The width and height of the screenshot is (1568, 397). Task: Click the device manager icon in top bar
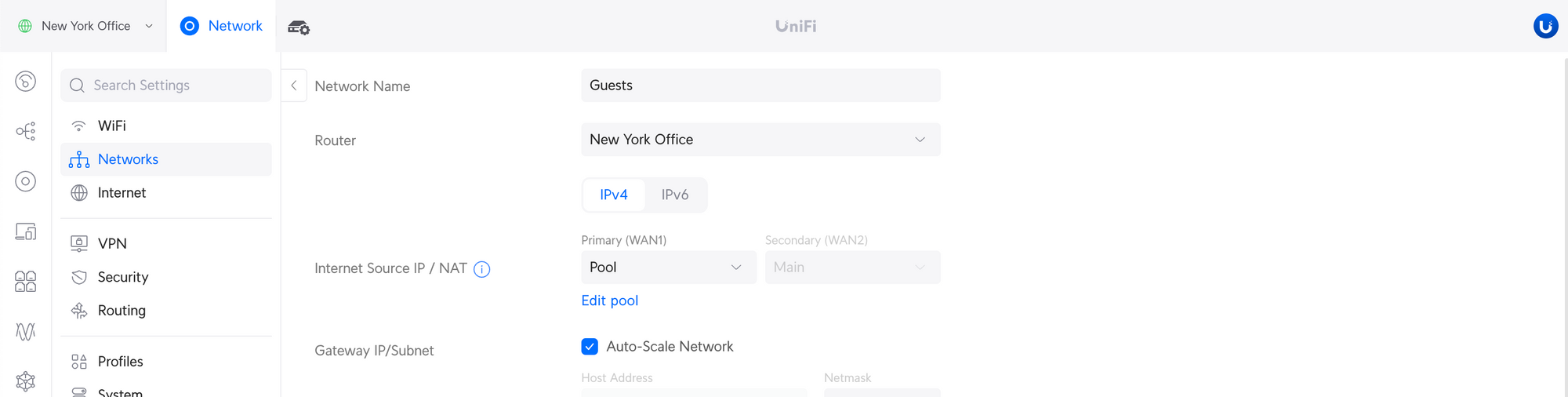pos(299,27)
